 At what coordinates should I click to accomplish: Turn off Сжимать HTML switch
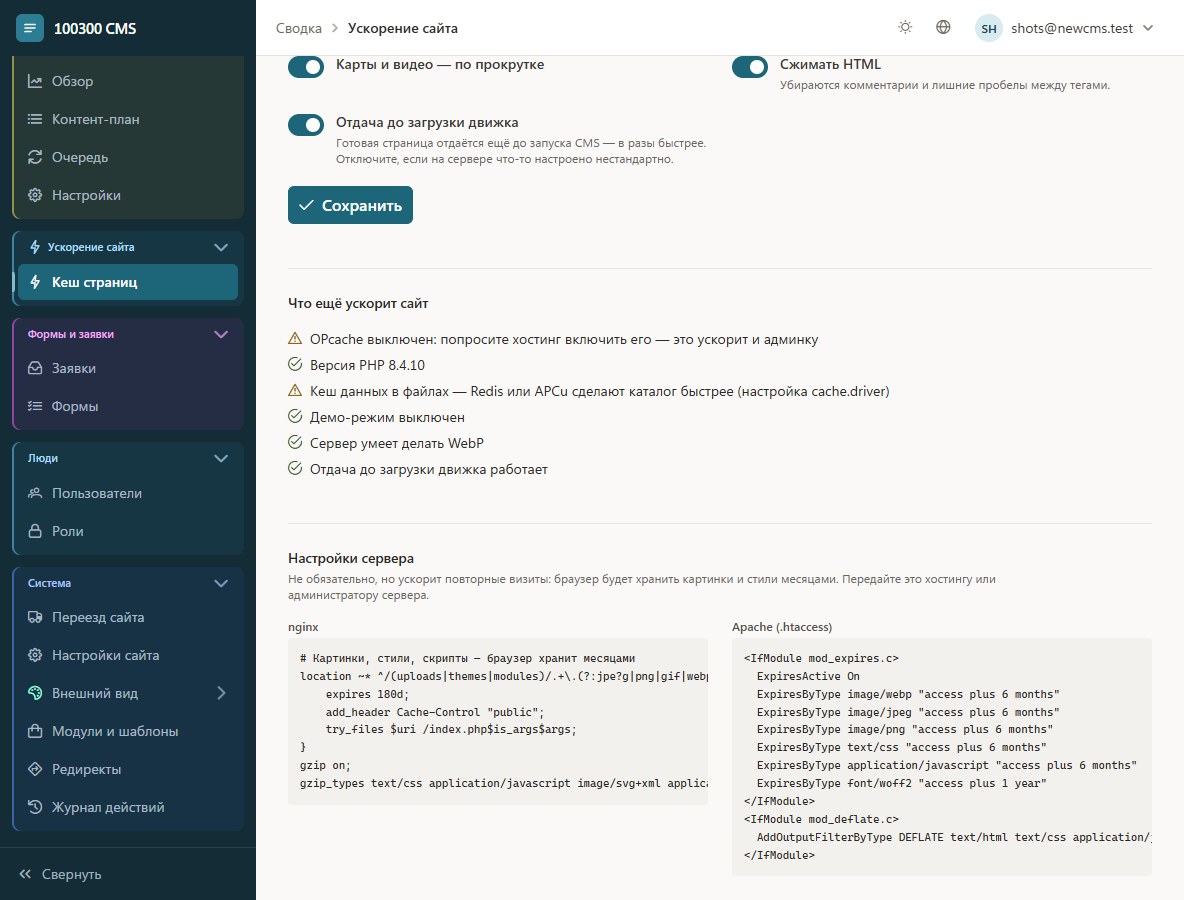pos(750,66)
